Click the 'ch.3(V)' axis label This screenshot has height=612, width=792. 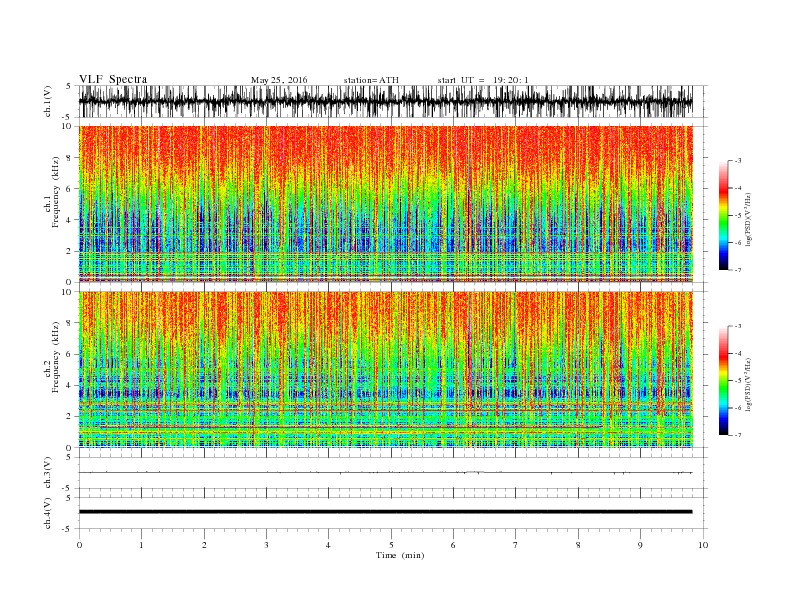pos(48,473)
